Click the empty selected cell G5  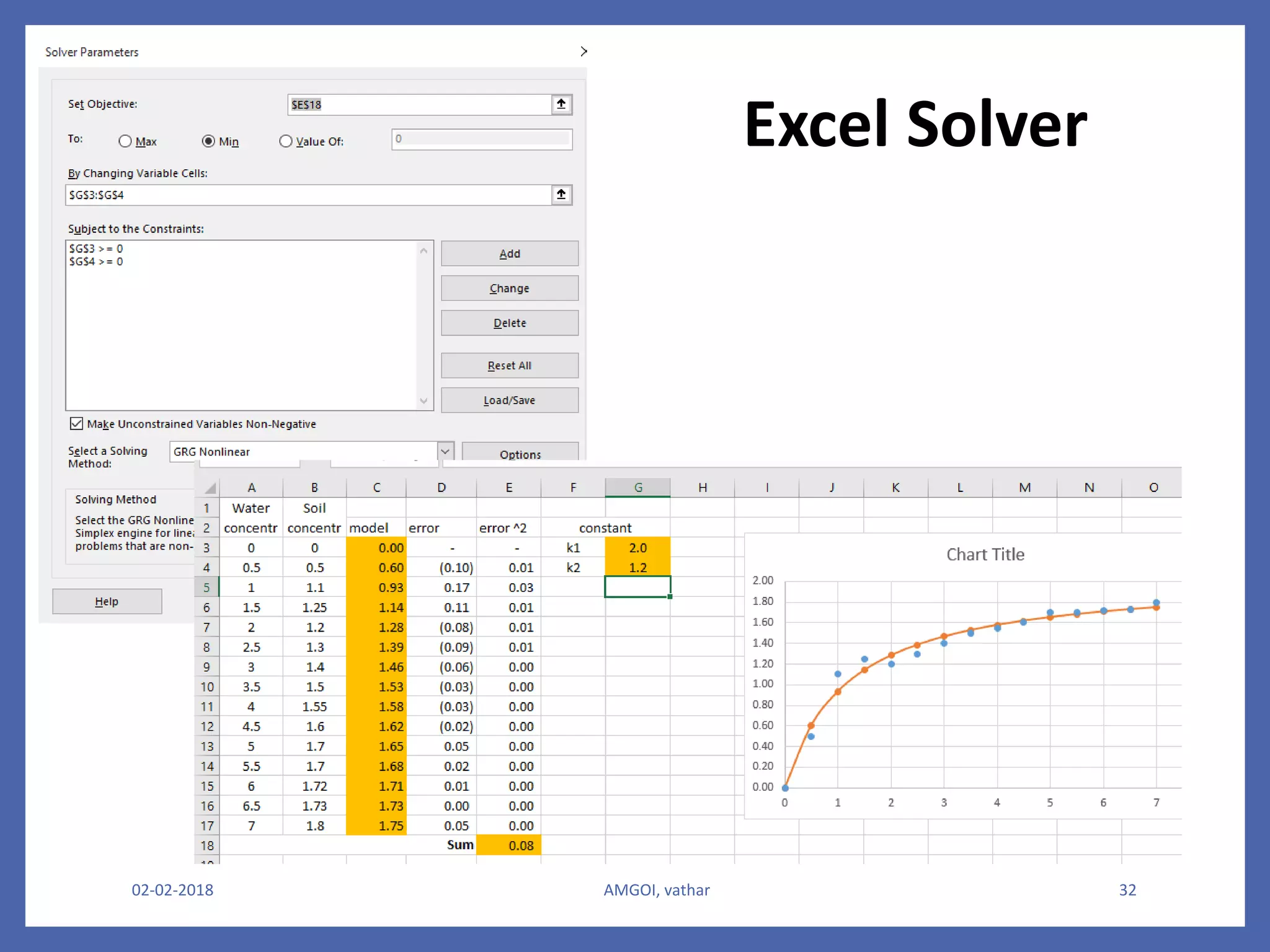(637, 587)
